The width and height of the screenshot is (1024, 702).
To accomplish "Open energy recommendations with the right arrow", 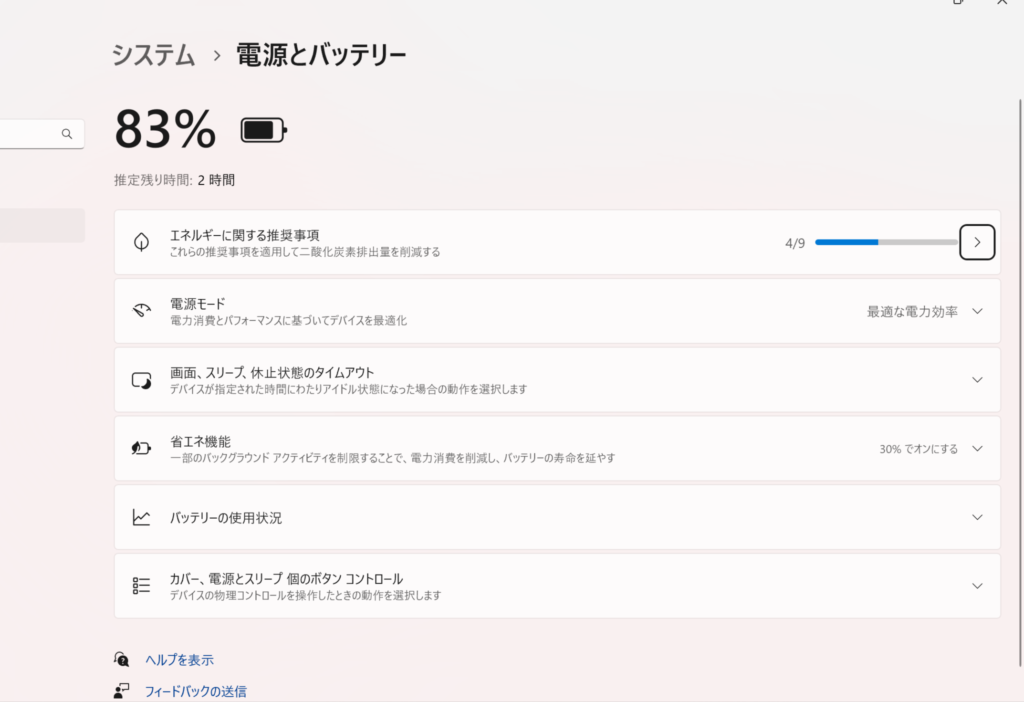I will coord(977,242).
